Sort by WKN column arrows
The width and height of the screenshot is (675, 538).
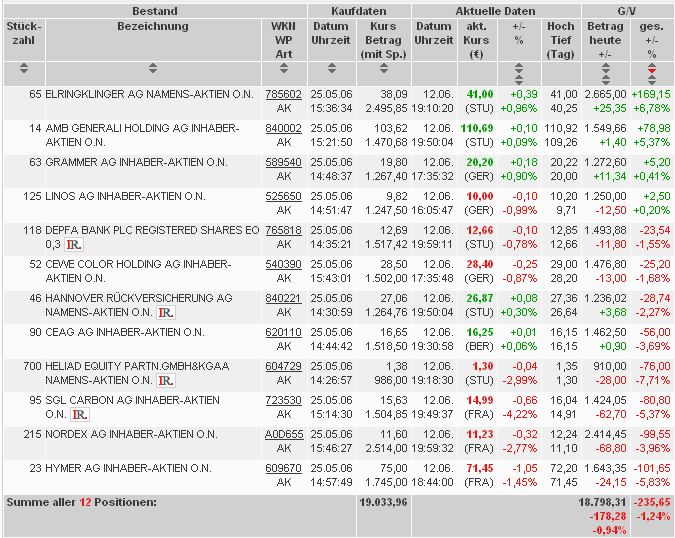[284, 68]
